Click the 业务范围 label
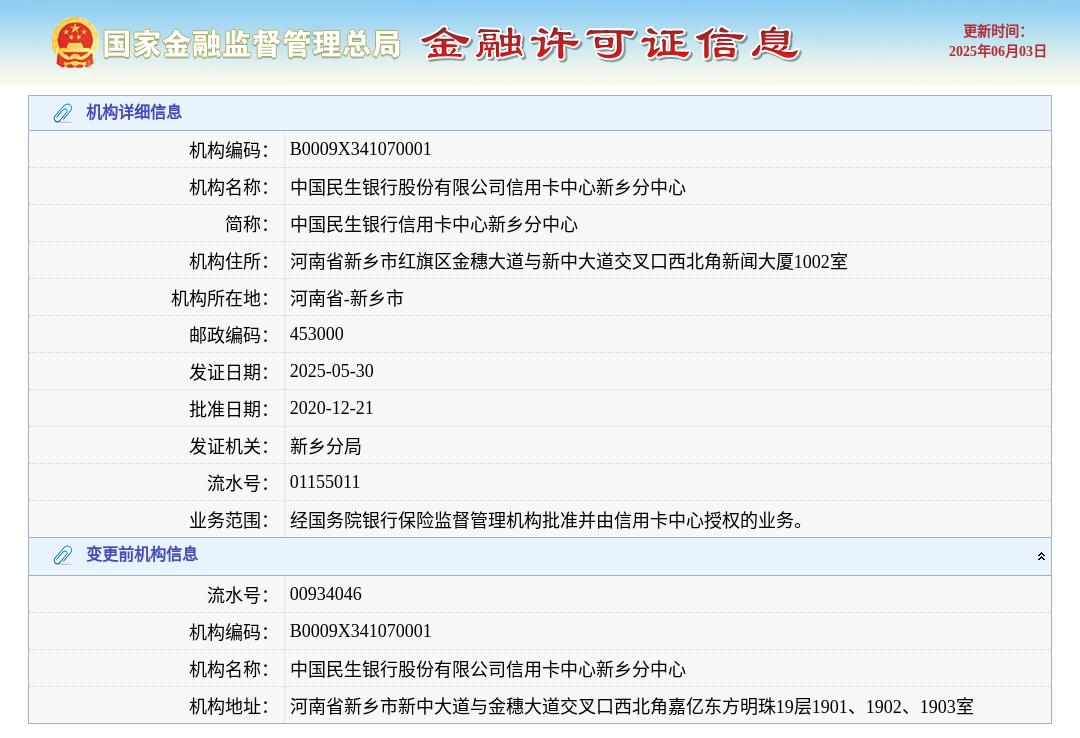Image resolution: width=1080 pixels, height=738 pixels. (229, 520)
